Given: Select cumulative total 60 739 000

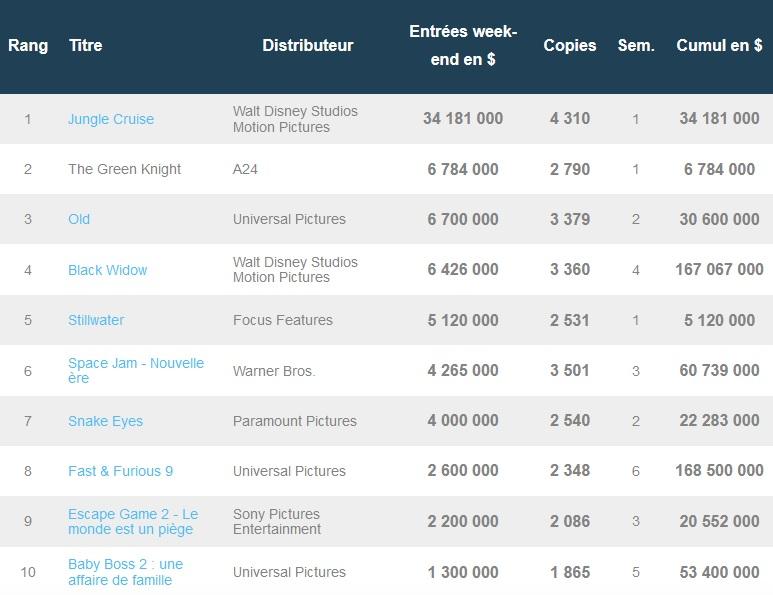Looking at the screenshot, I should 719,371.
